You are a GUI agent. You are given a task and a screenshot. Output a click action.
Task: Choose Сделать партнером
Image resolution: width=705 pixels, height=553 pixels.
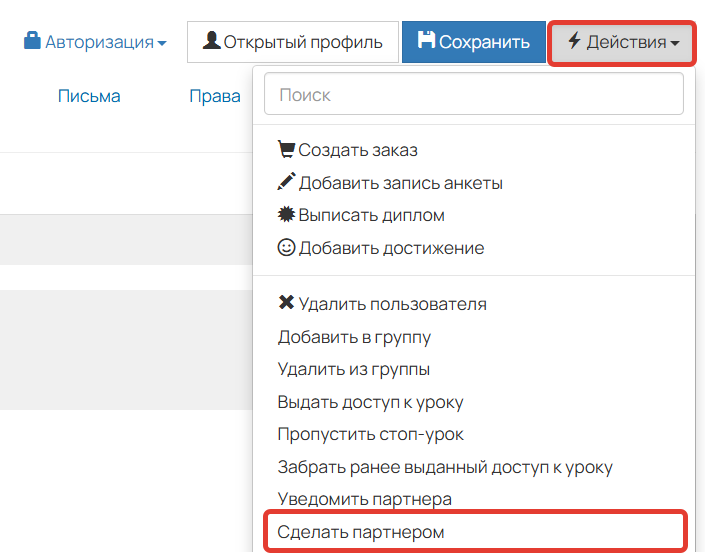[x=475, y=532]
